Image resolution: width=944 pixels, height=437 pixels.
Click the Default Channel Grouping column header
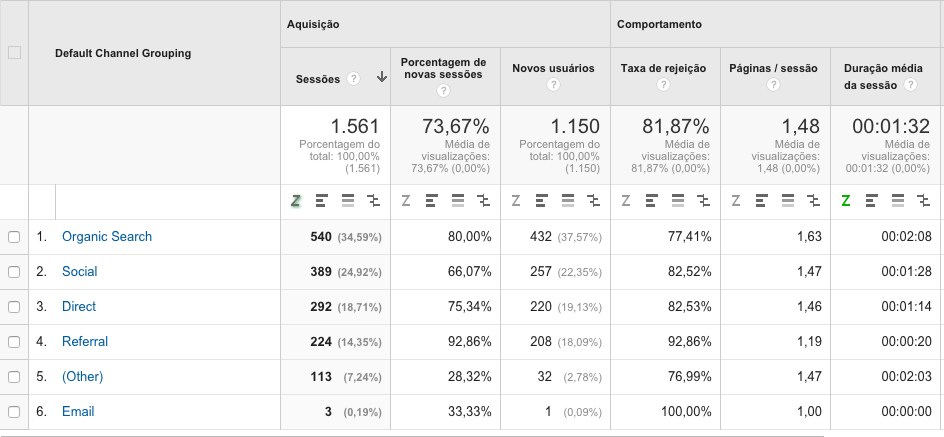click(123, 53)
